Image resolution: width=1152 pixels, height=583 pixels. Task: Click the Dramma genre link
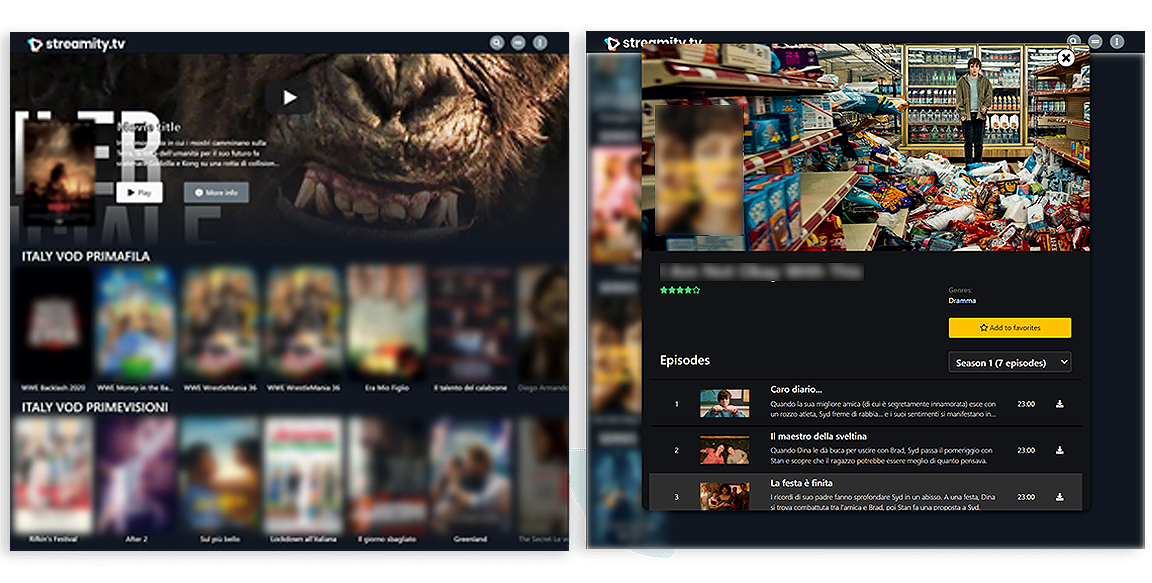coord(962,301)
